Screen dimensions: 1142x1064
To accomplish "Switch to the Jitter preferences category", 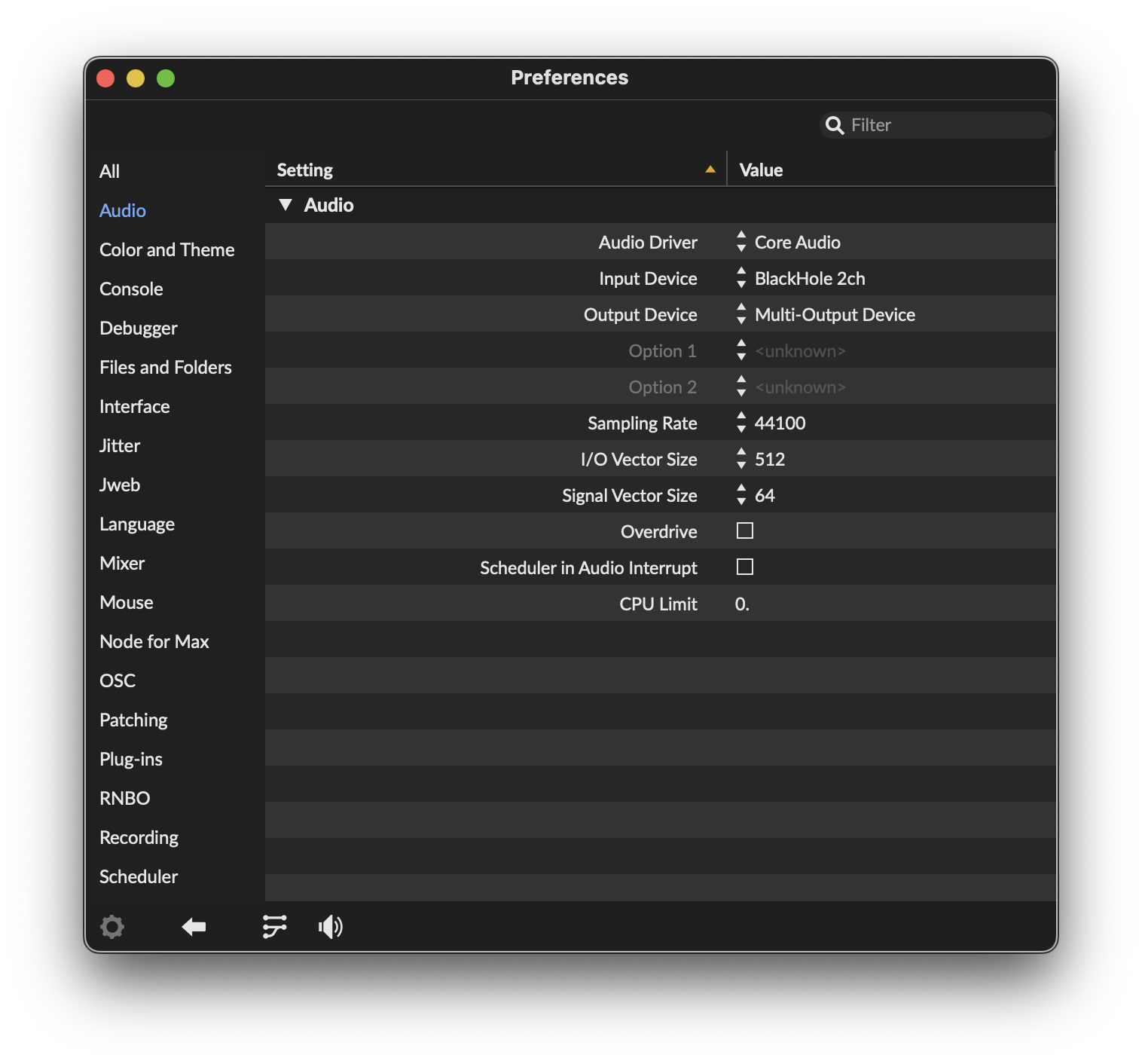I will (120, 445).
